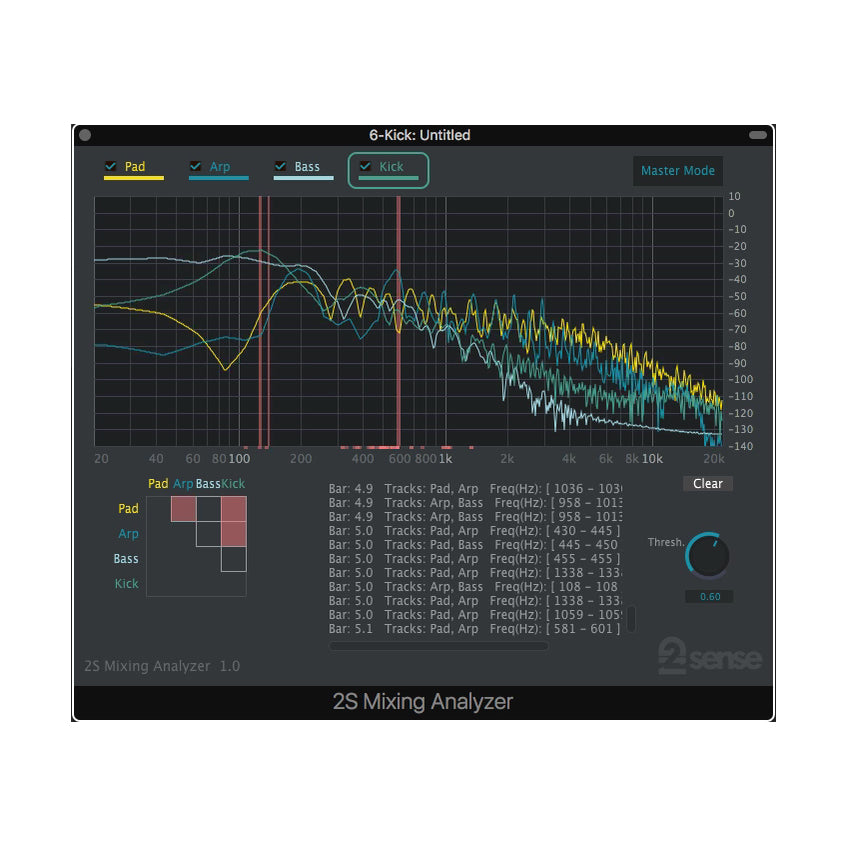This screenshot has height=847, width=847.
Task: Disable the Arp track checkbox
Action: tap(196, 166)
